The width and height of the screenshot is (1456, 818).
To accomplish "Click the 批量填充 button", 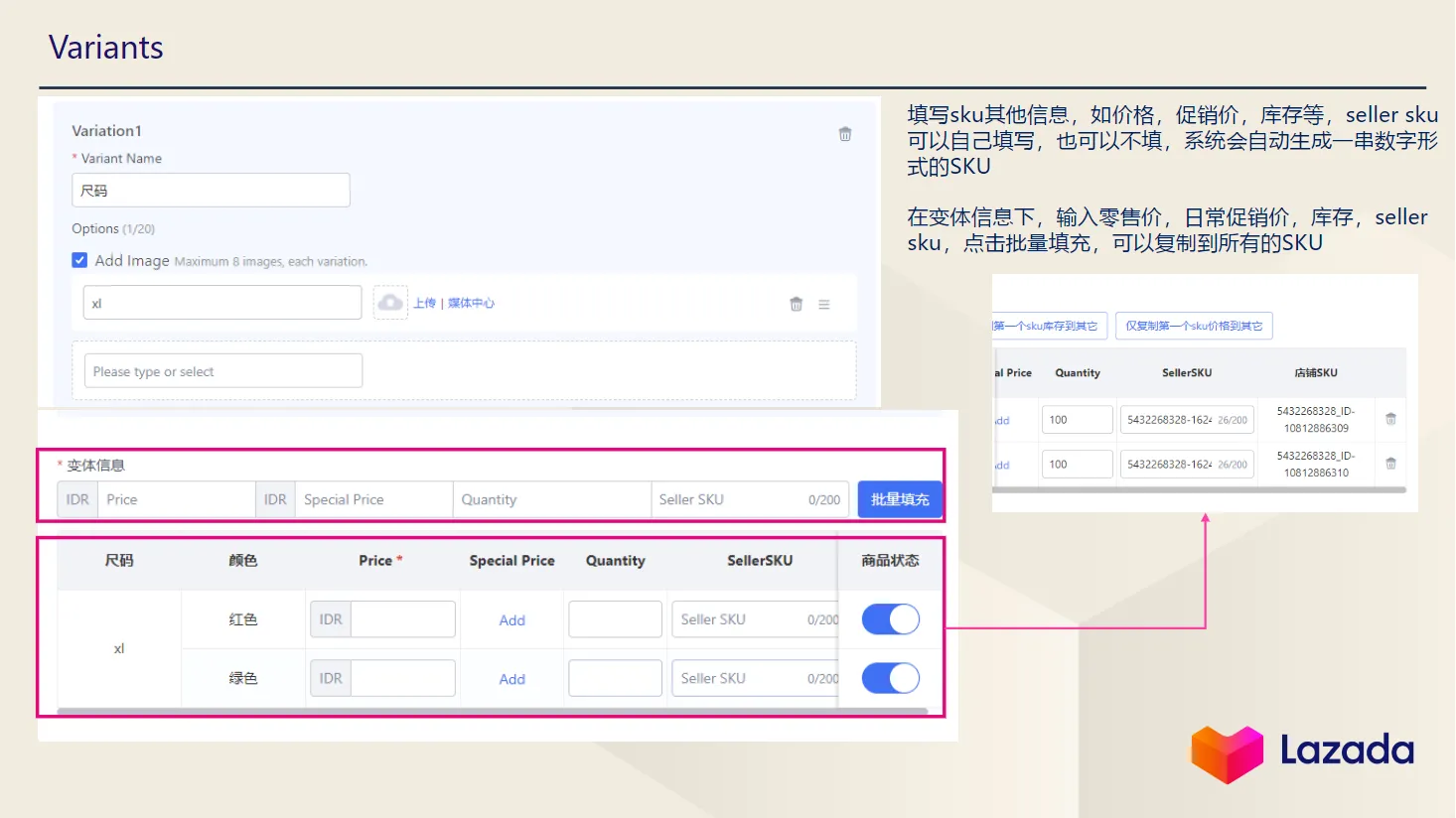I will point(900,499).
